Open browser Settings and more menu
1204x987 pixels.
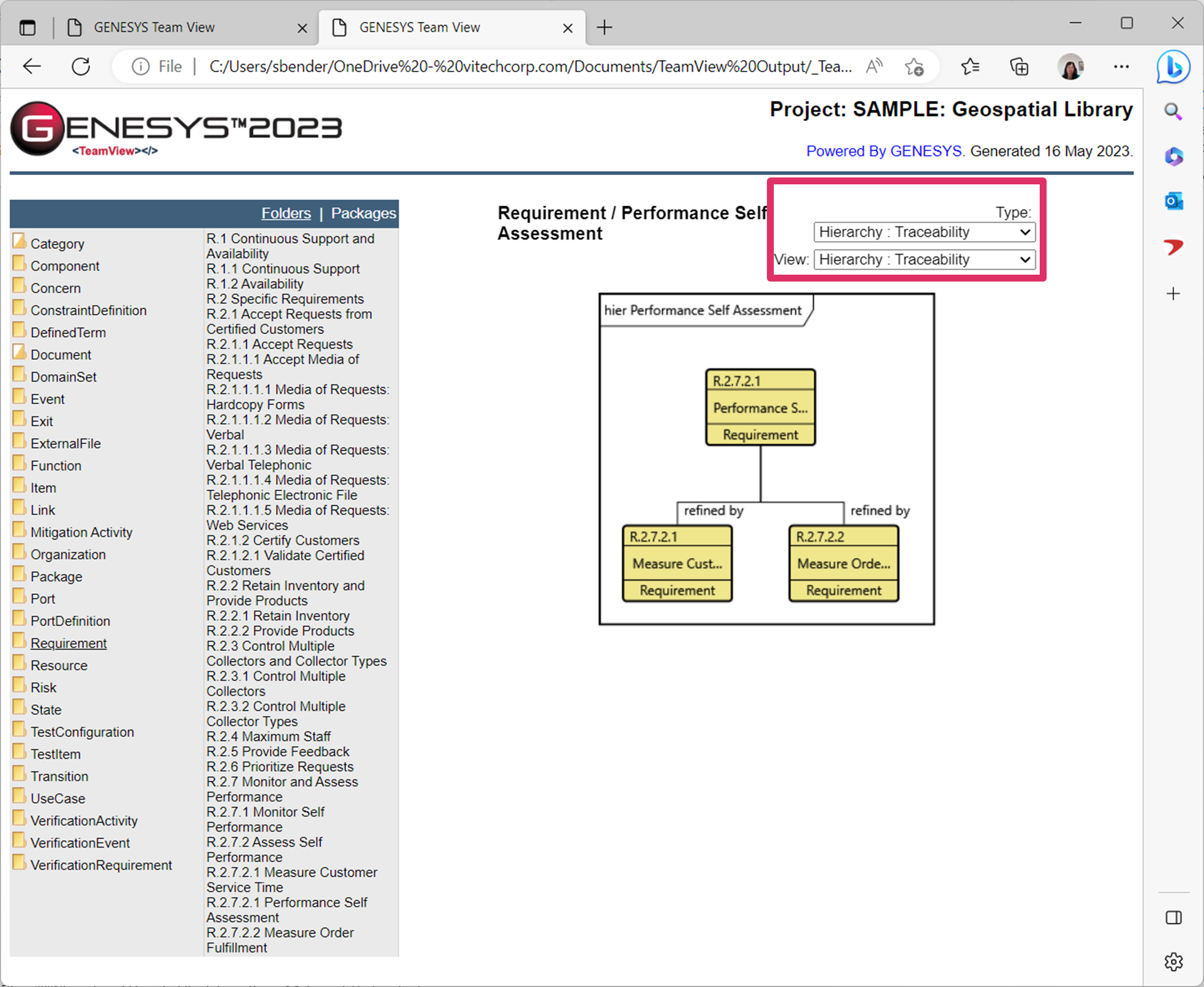click(1121, 66)
